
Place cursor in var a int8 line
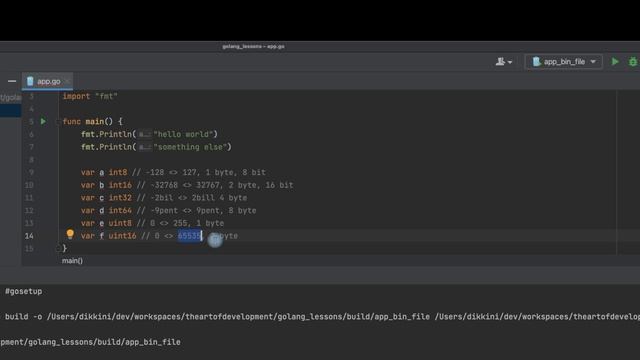[x=173, y=172]
